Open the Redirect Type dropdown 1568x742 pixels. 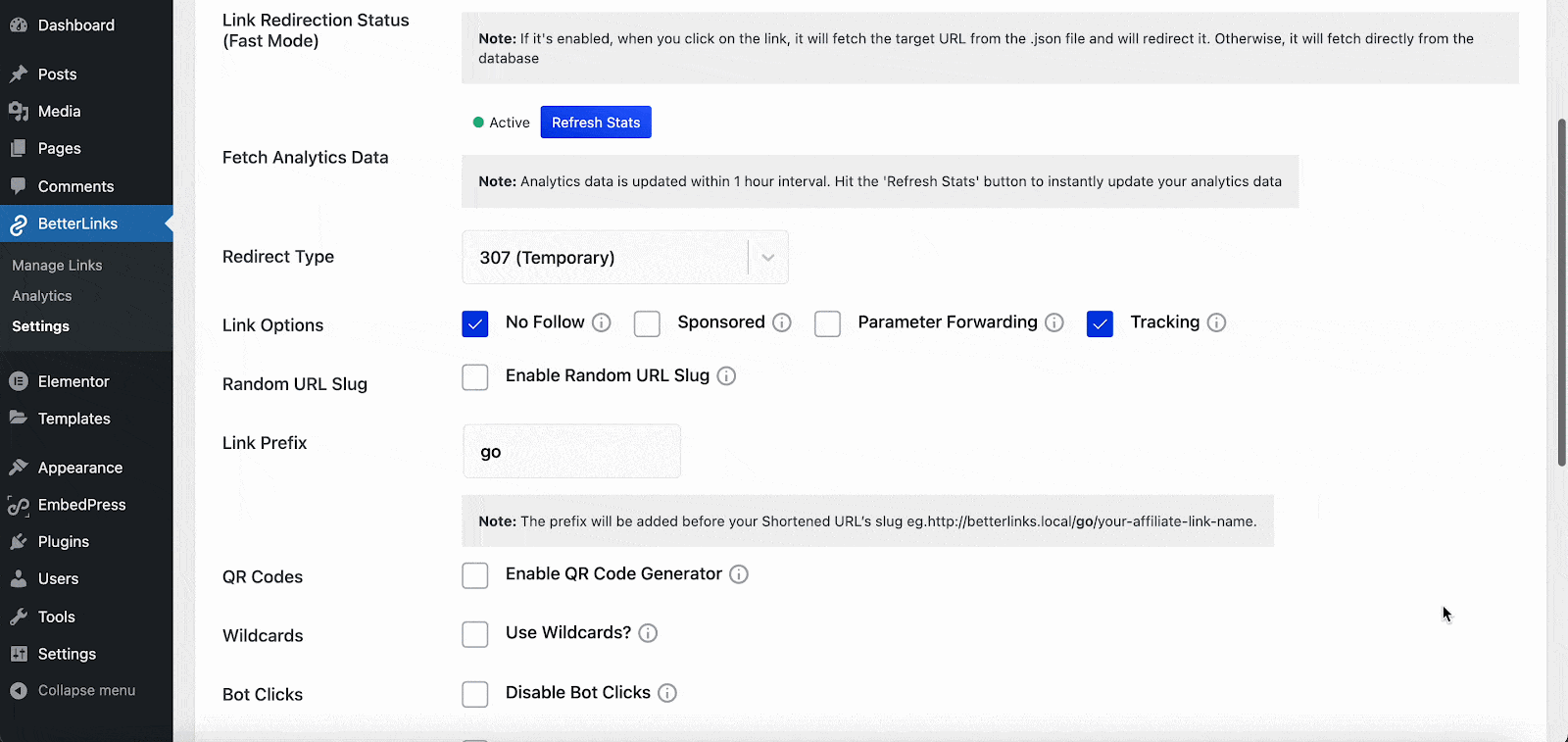pos(625,257)
